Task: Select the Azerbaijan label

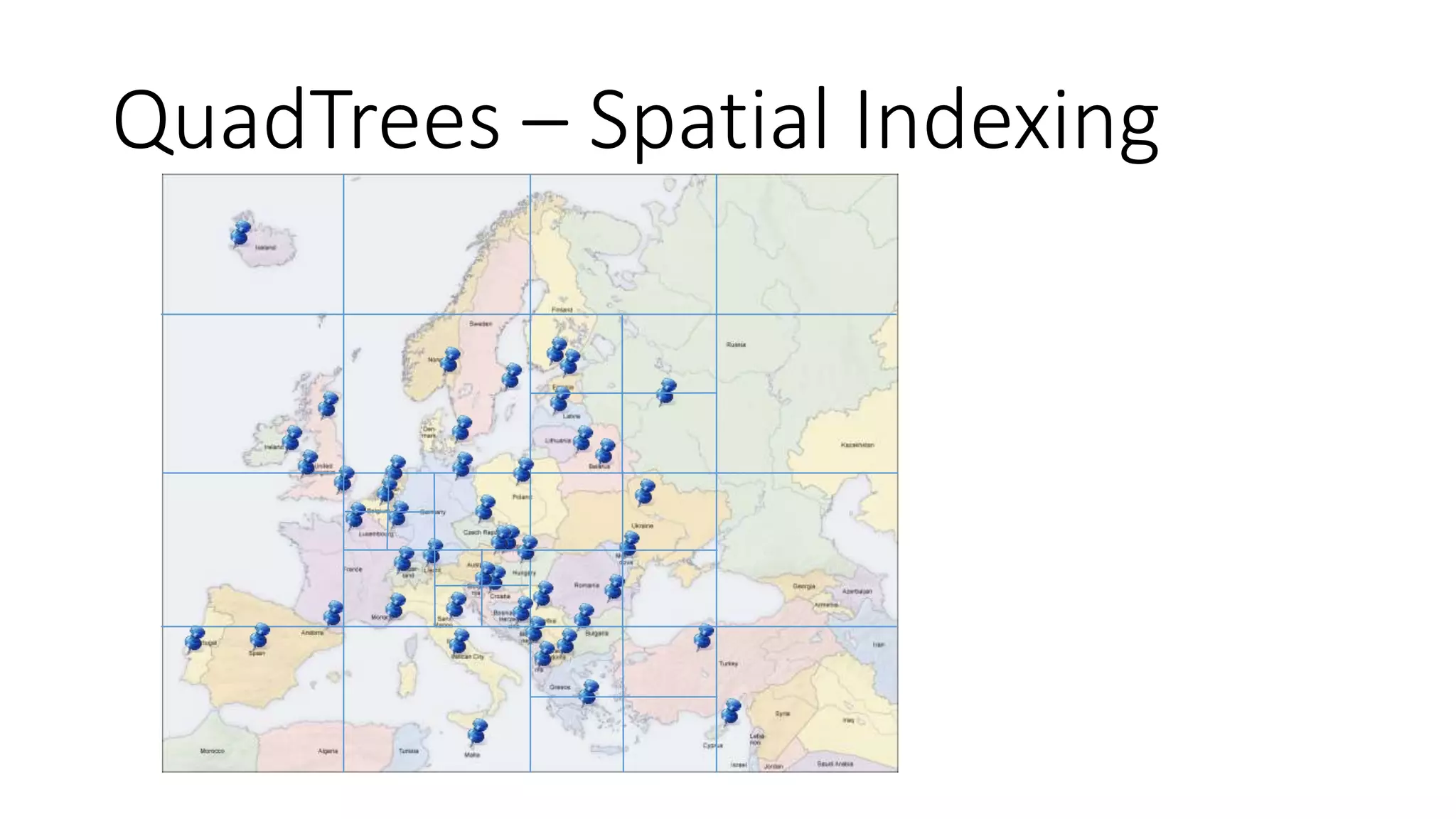Action: [x=857, y=591]
